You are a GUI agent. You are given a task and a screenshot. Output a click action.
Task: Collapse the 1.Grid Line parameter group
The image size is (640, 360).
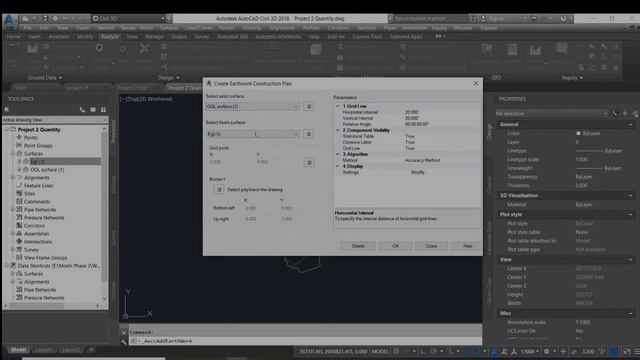click(338, 106)
